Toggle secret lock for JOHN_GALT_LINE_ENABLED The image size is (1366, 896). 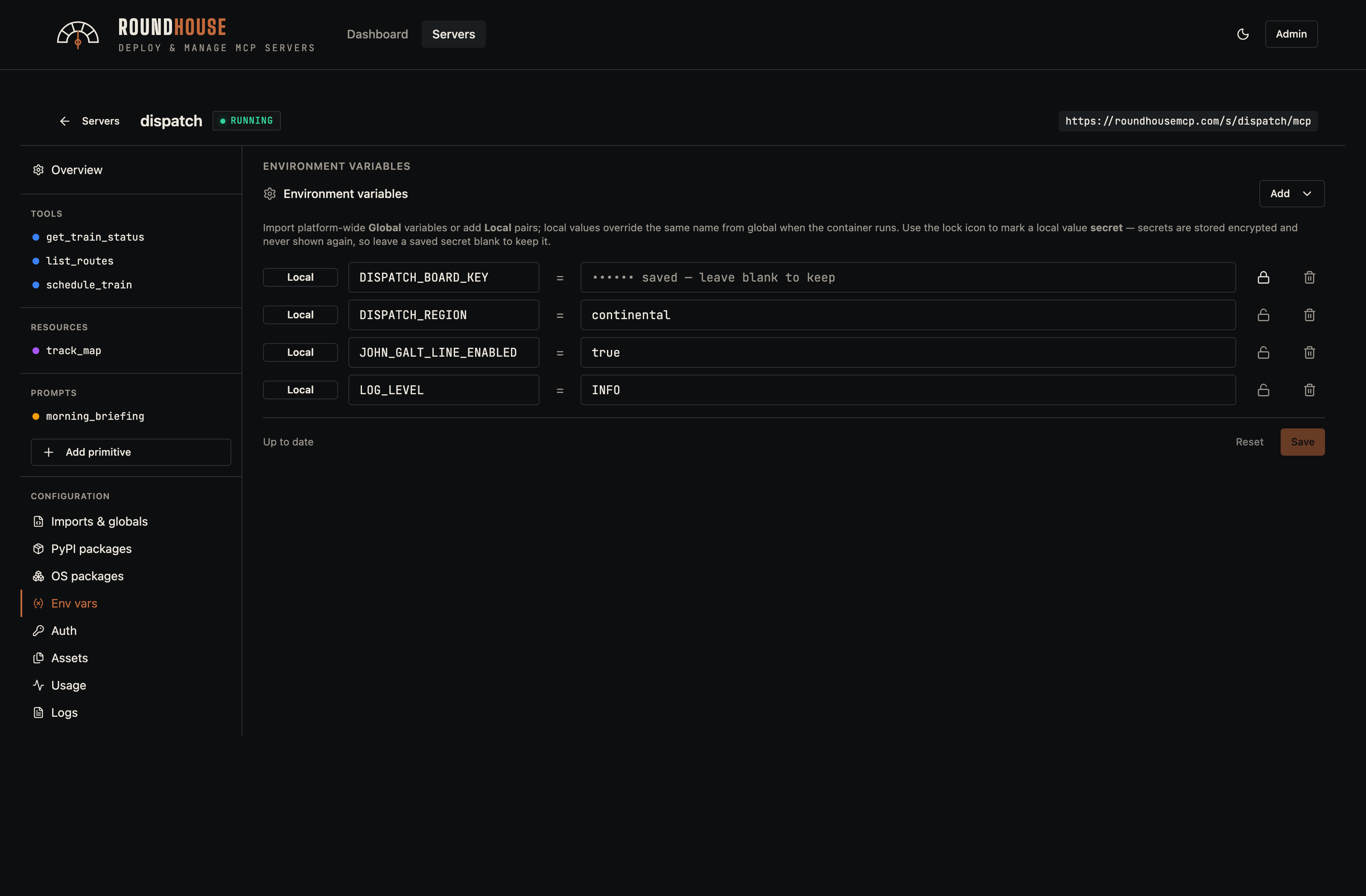[x=1263, y=353]
